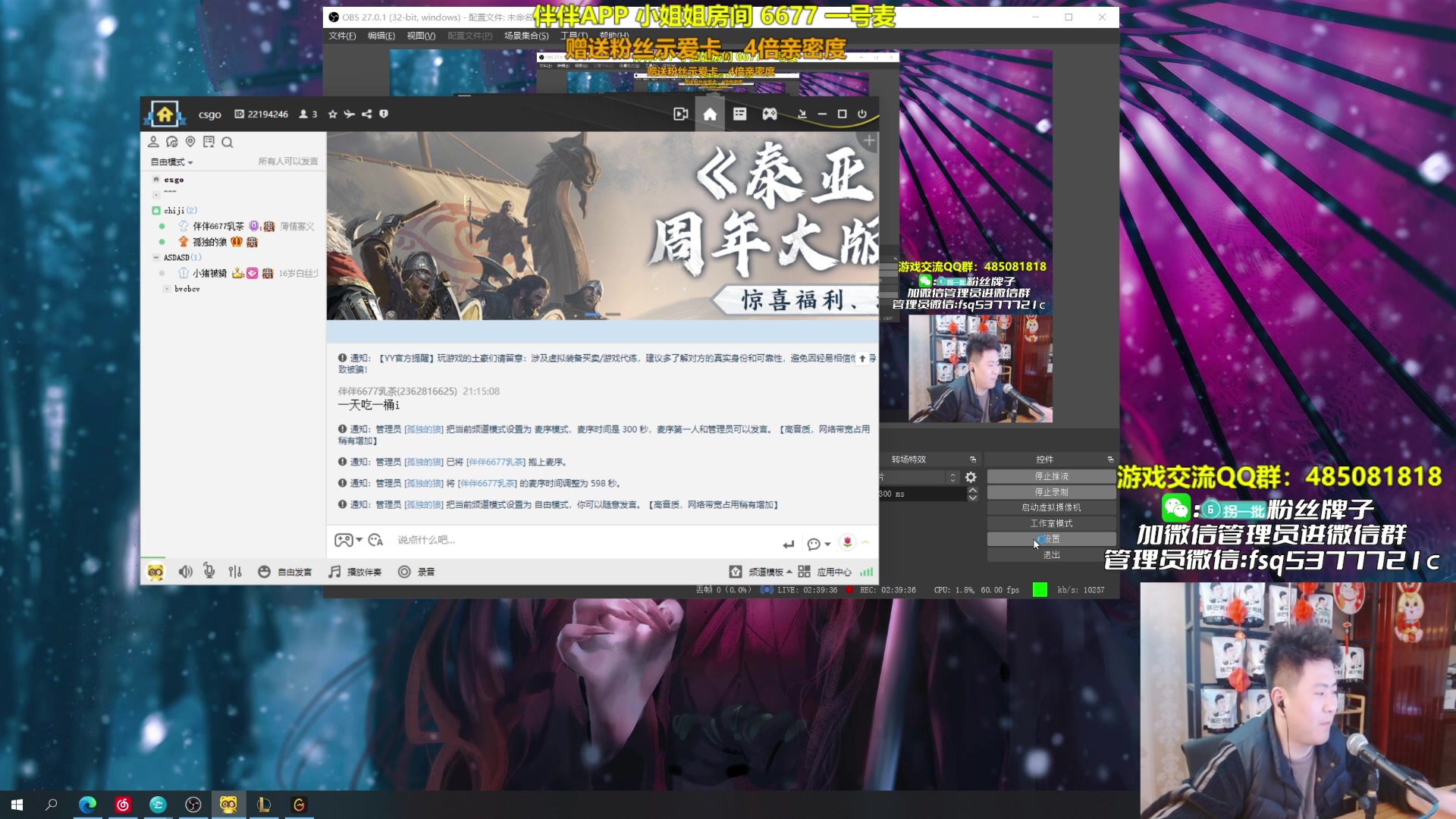Click the mini-mode arrow icon in YY top bar
Viewport: 1456px width, 819px height.
tap(802, 114)
